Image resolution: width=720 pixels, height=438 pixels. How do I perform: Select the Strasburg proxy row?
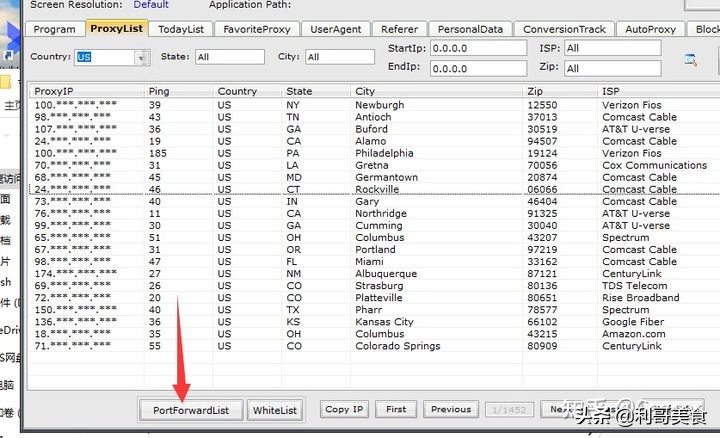374,286
